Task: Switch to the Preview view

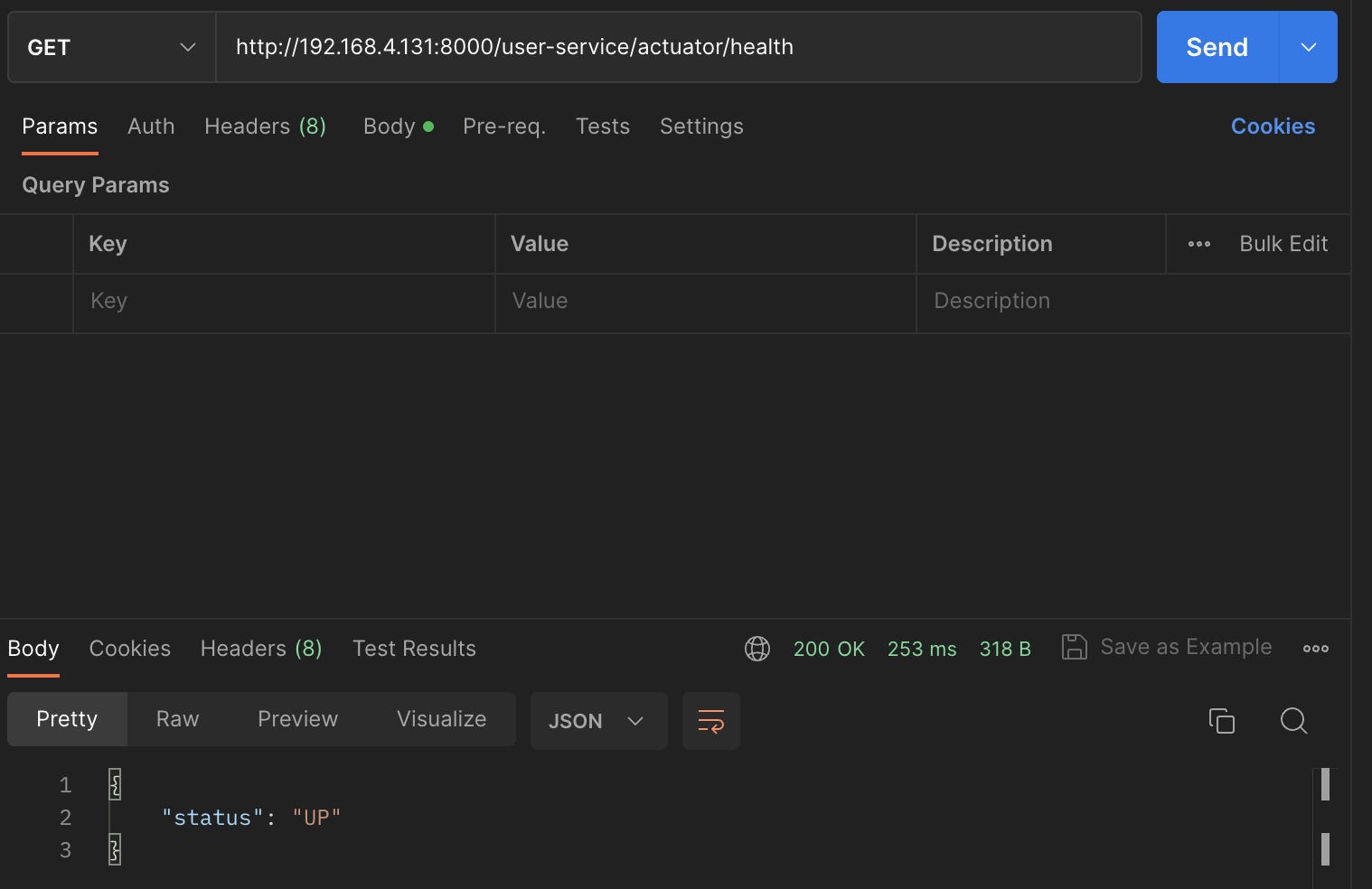Action: [297, 719]
